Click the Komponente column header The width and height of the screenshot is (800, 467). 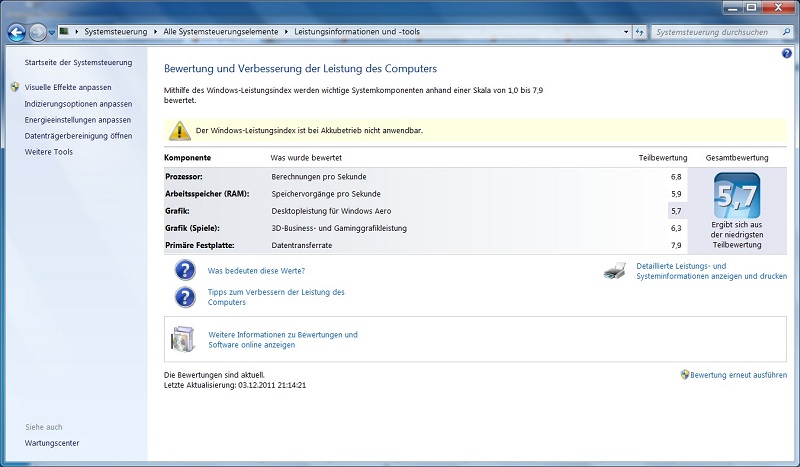(187, 158)
